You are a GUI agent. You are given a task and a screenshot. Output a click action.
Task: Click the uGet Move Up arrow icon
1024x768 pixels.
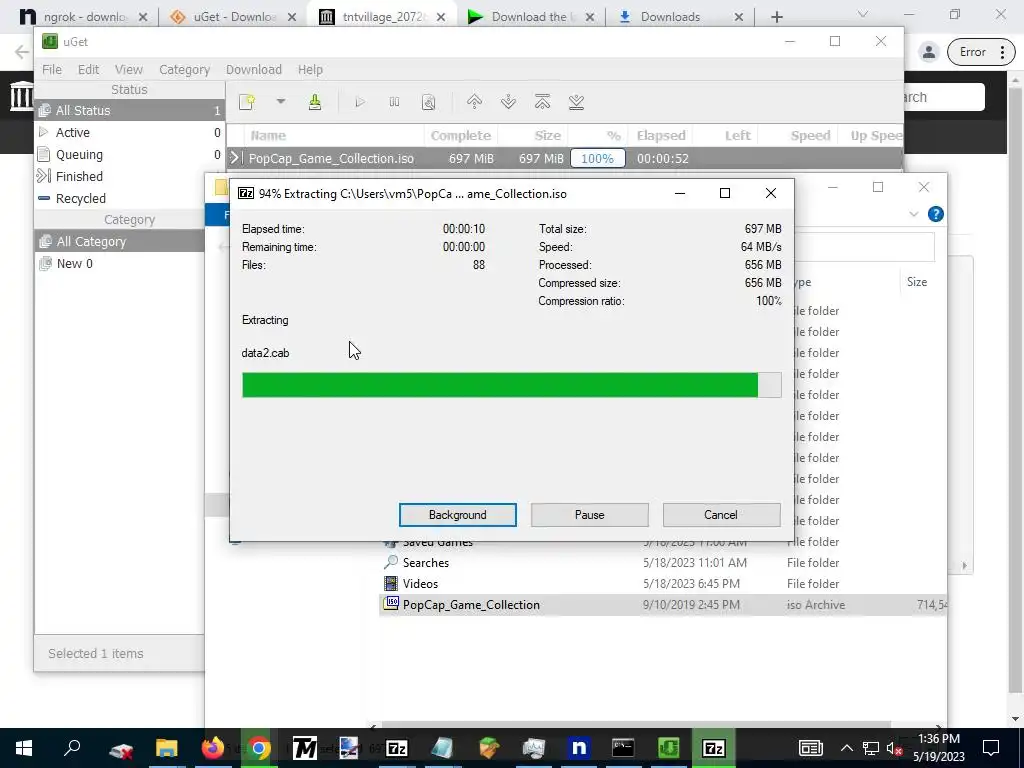475,102
